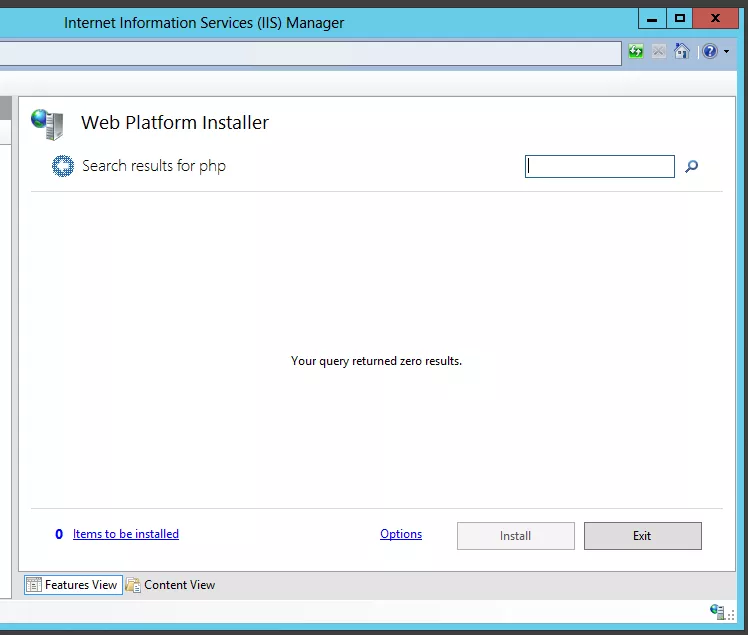This screenshot has height=635, width=748.
Task: Click the Web Platform Installer globe icon
Action: (x=47, y=124)
